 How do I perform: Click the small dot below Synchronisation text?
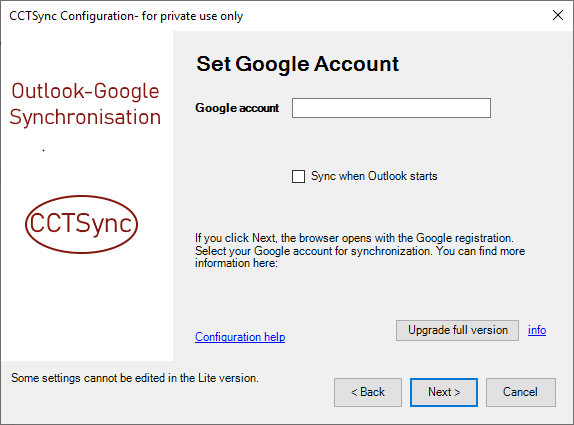(x=44, y=150)
